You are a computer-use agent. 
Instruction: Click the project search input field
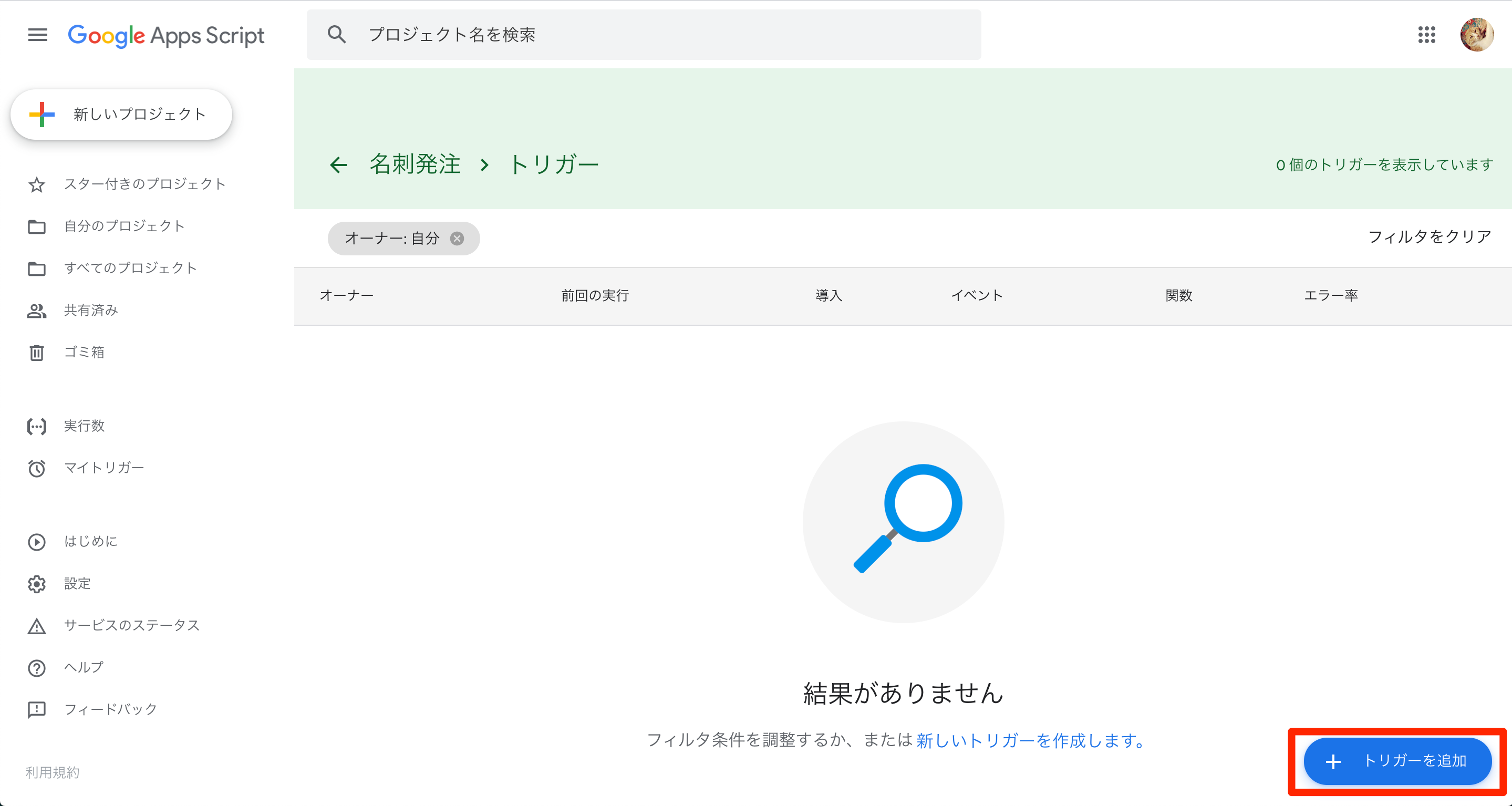(x=646, y=34)
